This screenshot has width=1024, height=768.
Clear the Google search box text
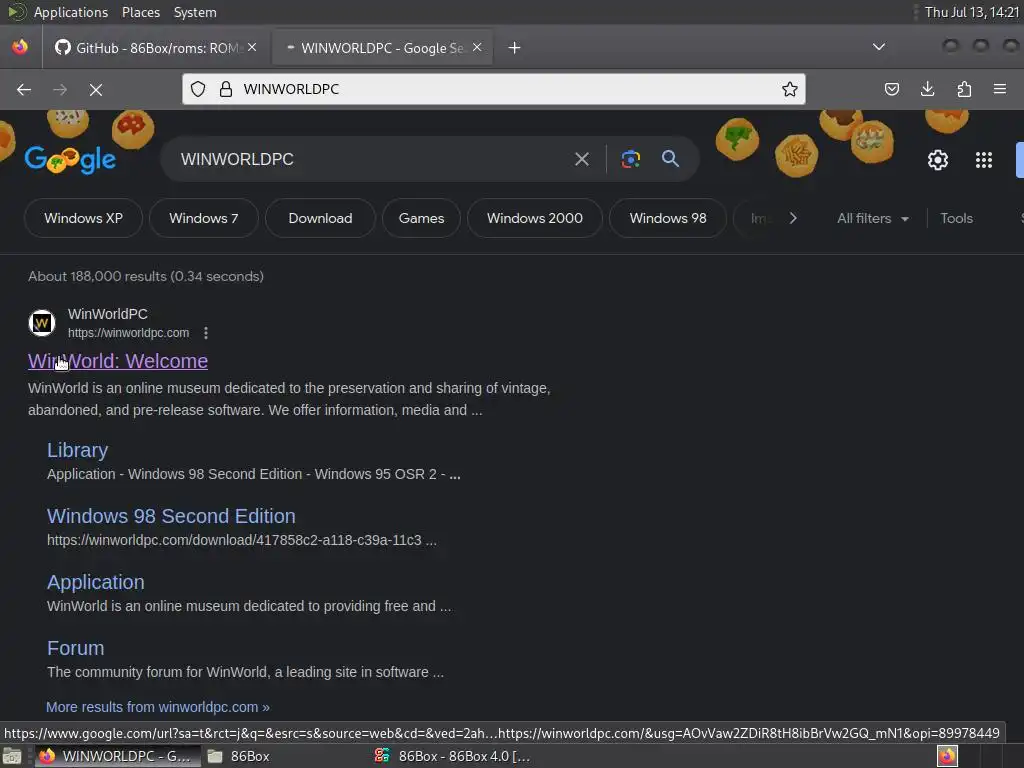coord(582,159)
